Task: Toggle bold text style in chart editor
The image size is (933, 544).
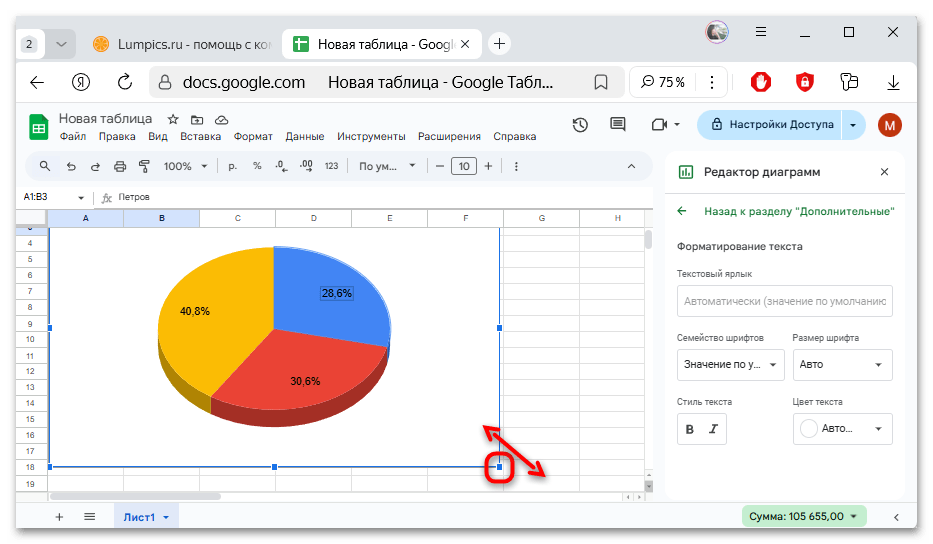Action: pos(689,429)
